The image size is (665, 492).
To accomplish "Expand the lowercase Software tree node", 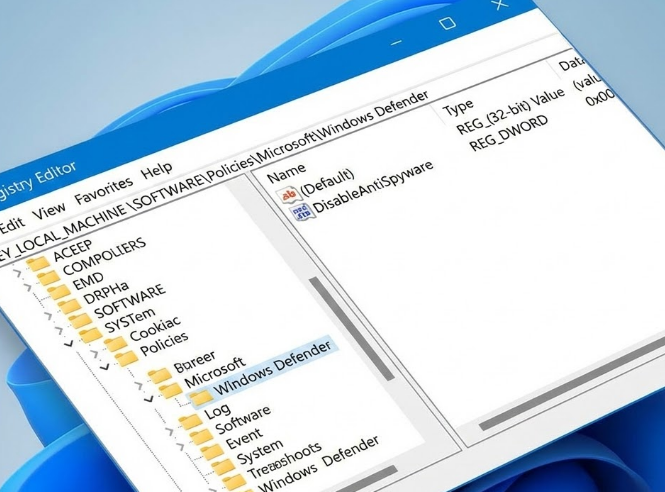I will [180, 446].
